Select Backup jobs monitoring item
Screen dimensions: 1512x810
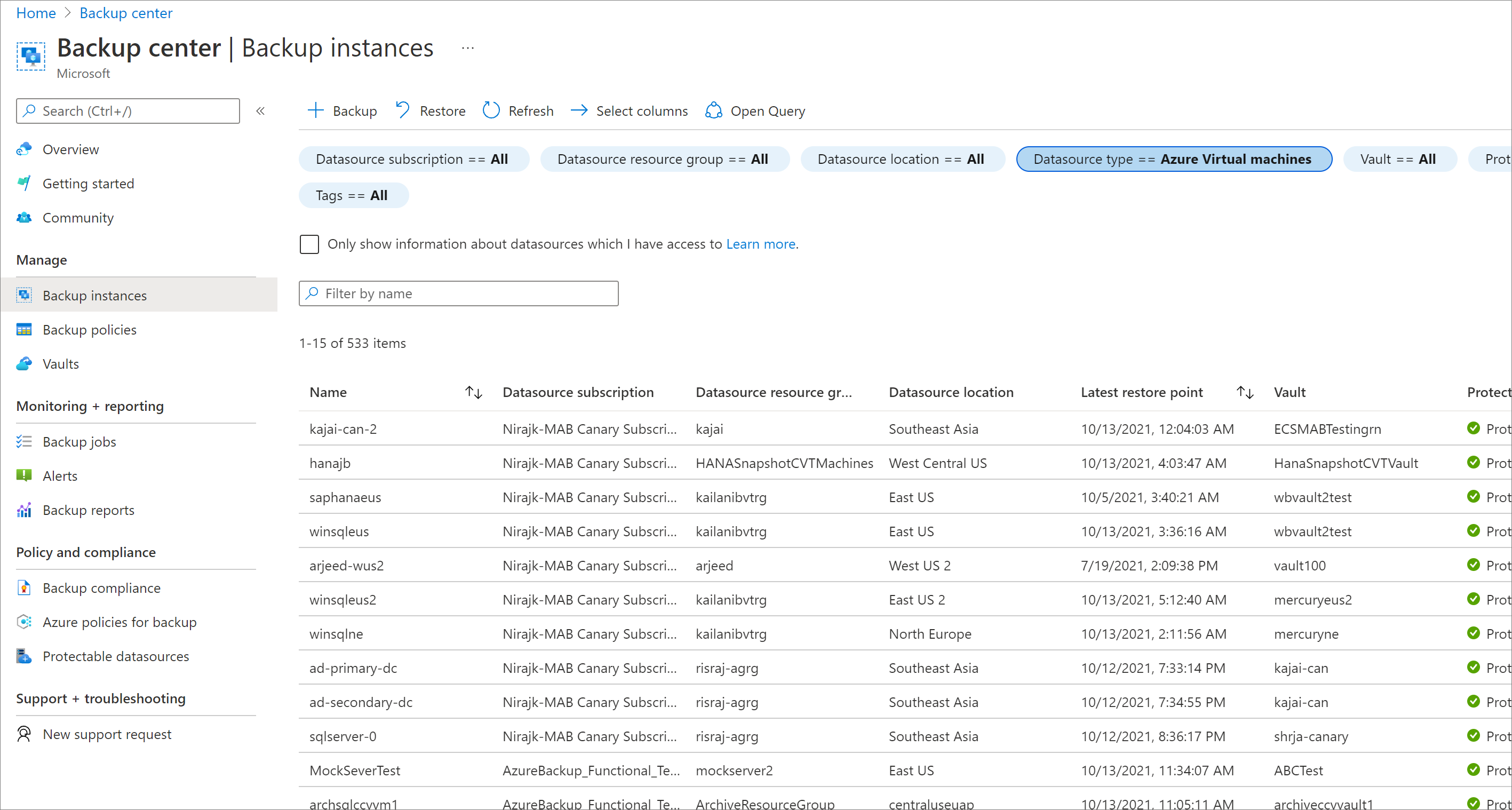79,441
